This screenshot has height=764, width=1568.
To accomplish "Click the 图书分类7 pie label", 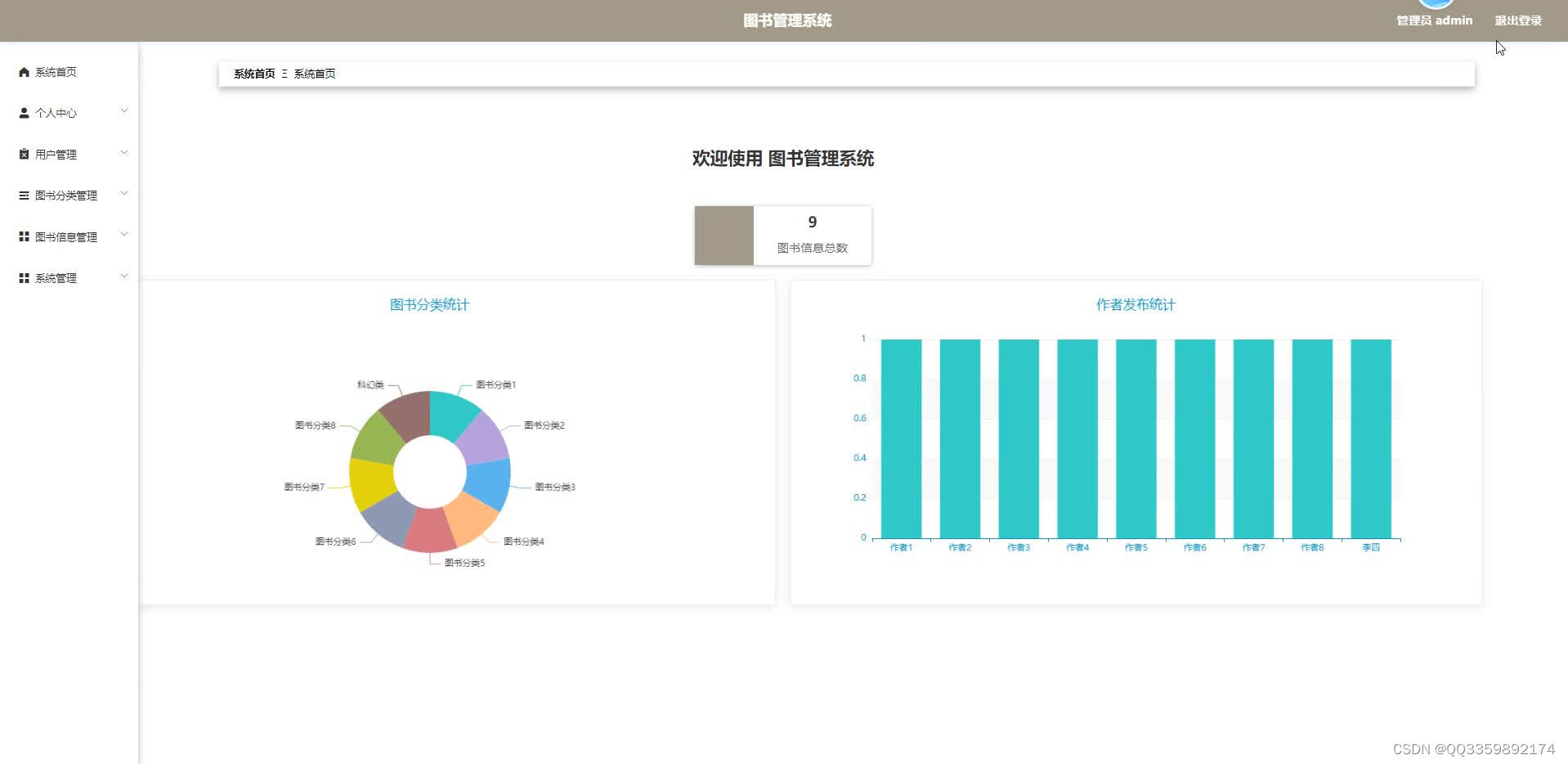I will click(x=304, y=487).
